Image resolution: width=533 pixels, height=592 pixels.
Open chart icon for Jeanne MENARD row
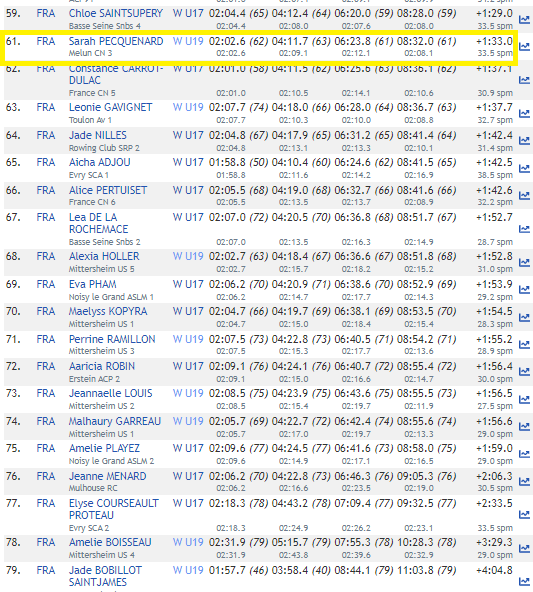tap(524, 481)
